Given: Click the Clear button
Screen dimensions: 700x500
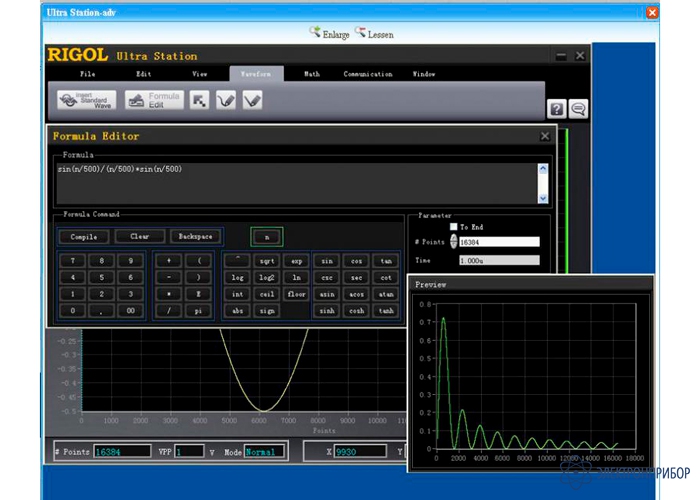Looking at the screenshot, I should point(140,237).
